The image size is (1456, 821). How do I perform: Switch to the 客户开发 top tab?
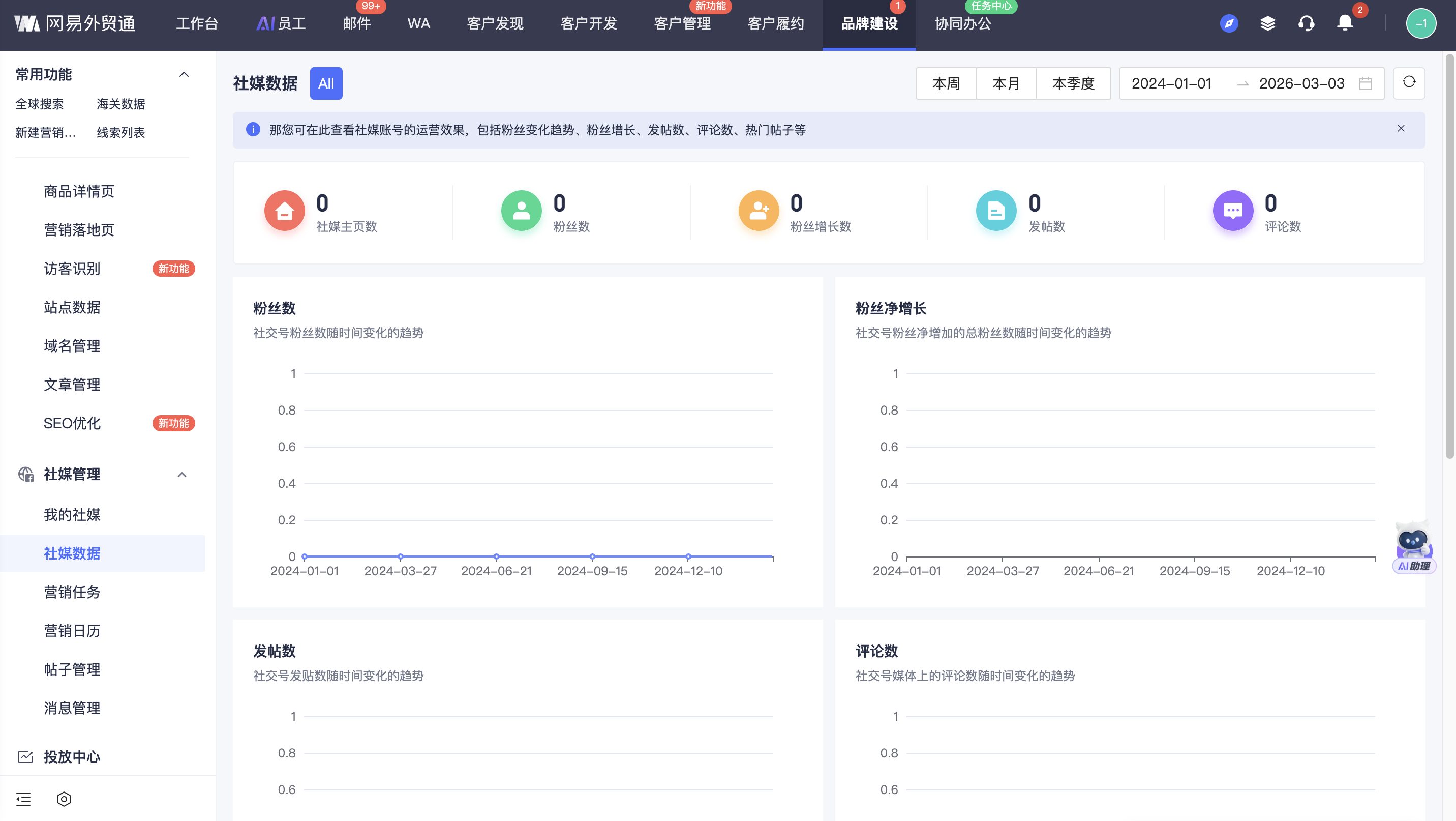point(588,24)
